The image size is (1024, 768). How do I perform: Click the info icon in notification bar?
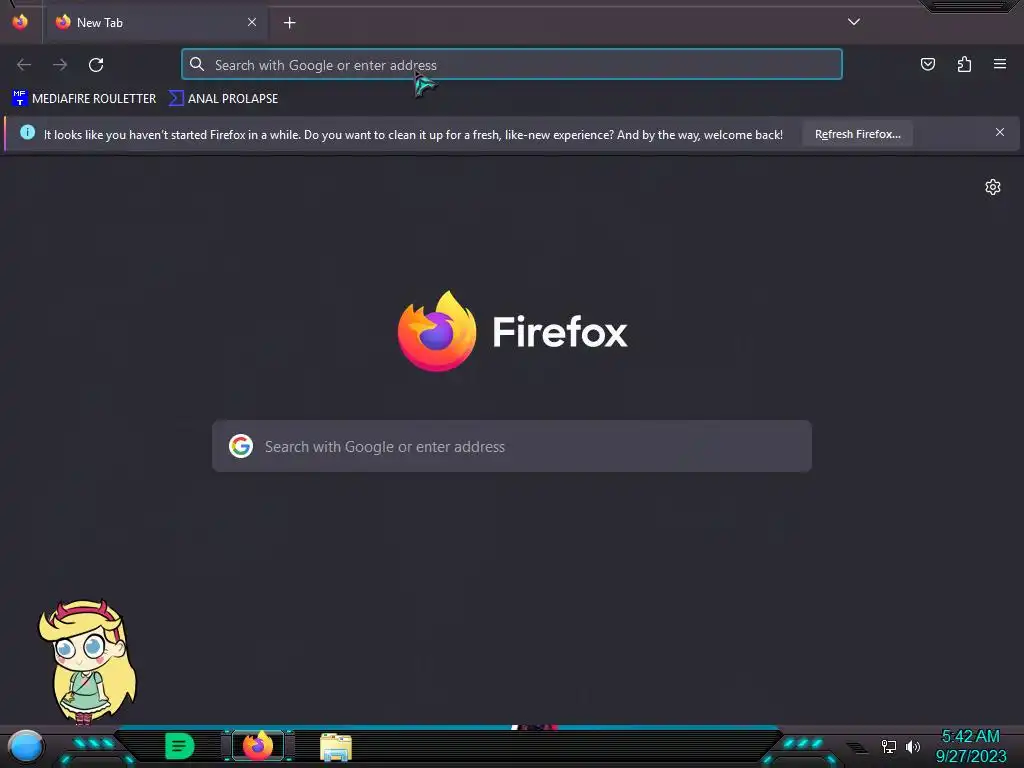point(27,133)
